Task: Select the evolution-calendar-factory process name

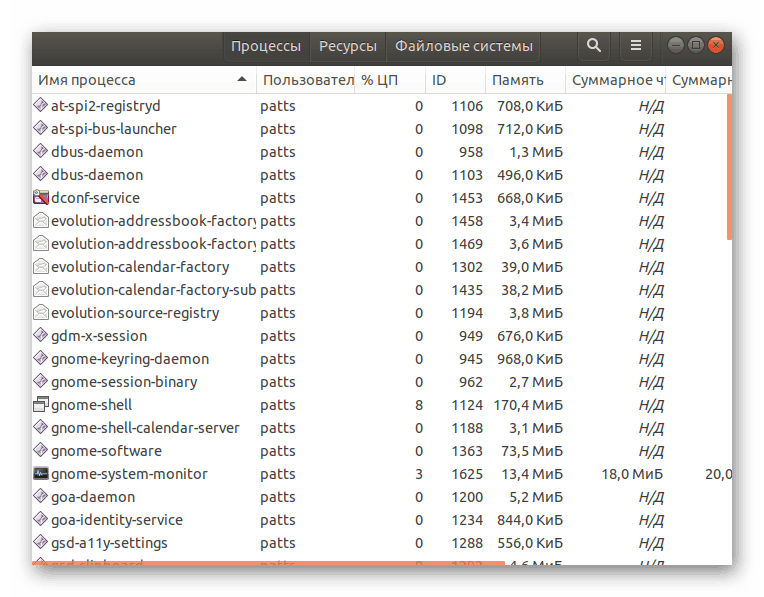Action: 140,267
